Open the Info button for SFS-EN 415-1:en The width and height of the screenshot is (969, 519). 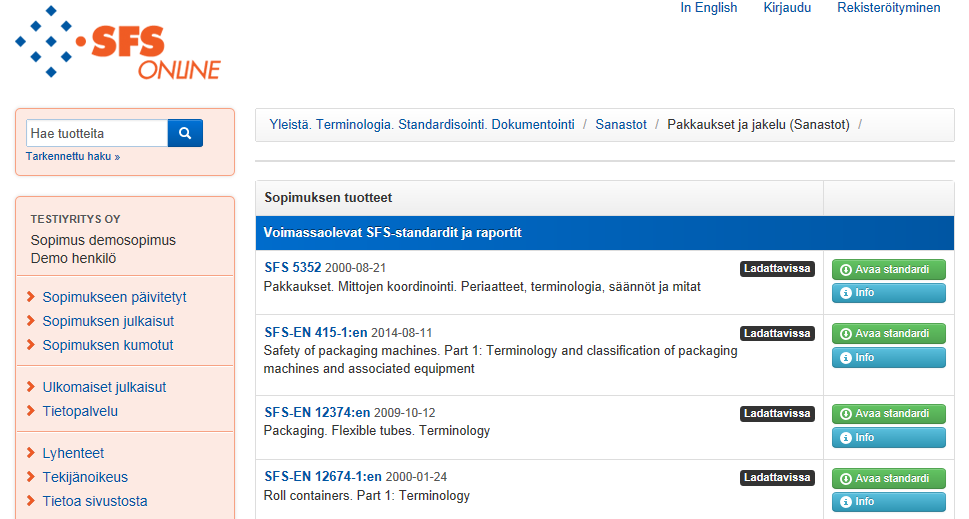tap(889, 358)
